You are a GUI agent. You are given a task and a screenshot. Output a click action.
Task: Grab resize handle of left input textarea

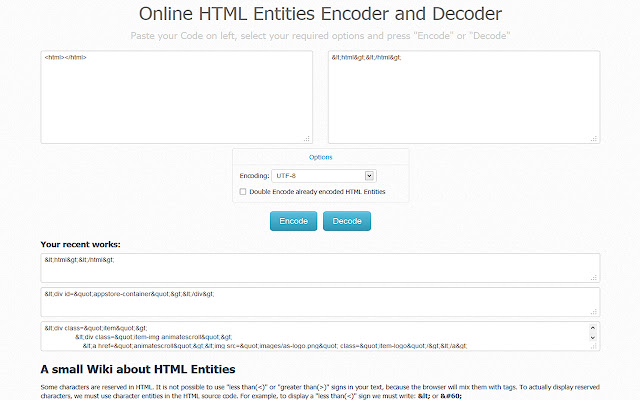pyautogui.click(x=307, y=139)
